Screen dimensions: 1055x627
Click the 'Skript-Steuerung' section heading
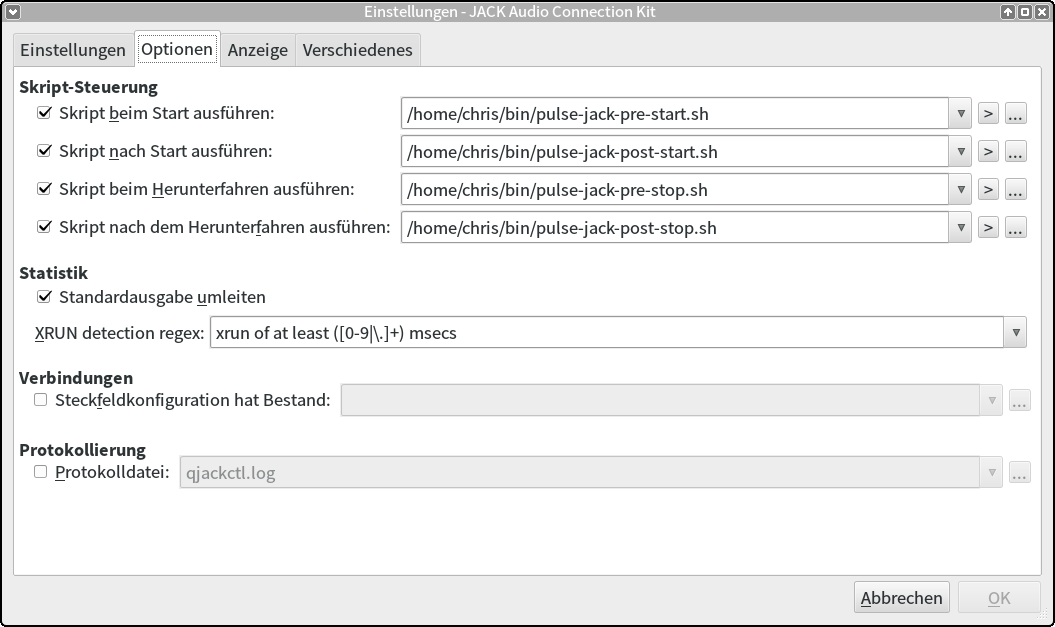coord(88,87)
